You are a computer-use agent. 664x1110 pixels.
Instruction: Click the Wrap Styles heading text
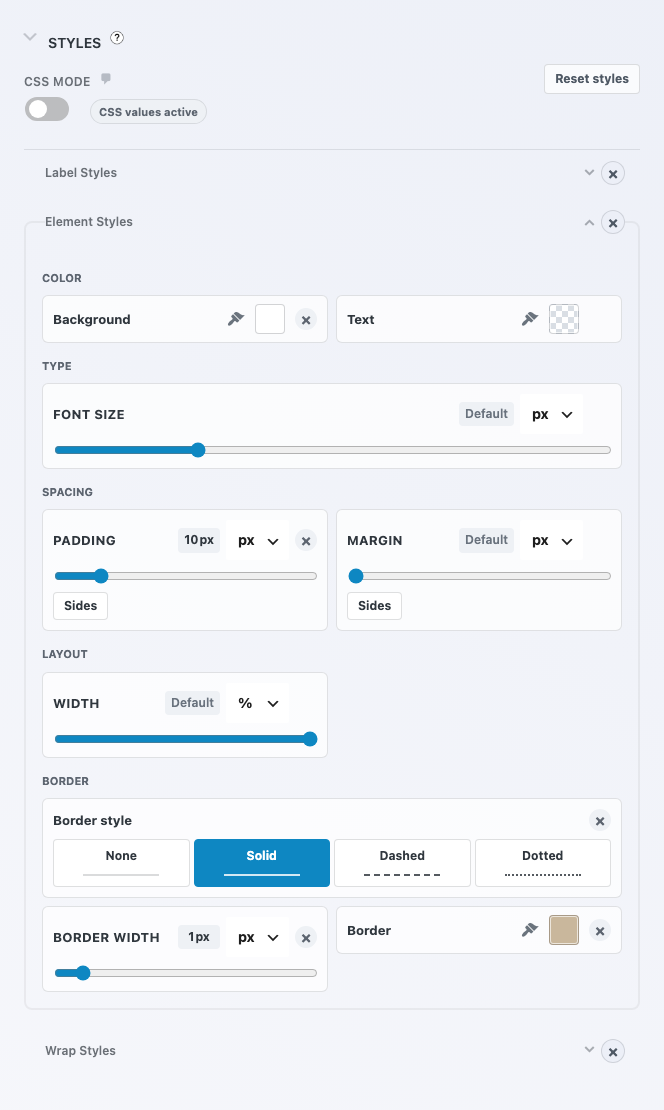[x=81, y=1051]
